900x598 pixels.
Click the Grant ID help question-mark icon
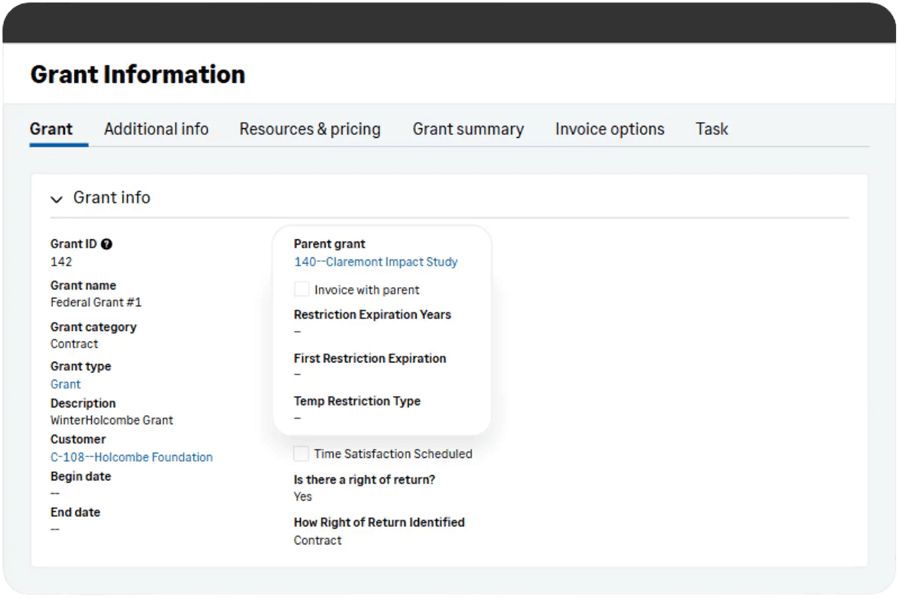click(x=106, y=244)
